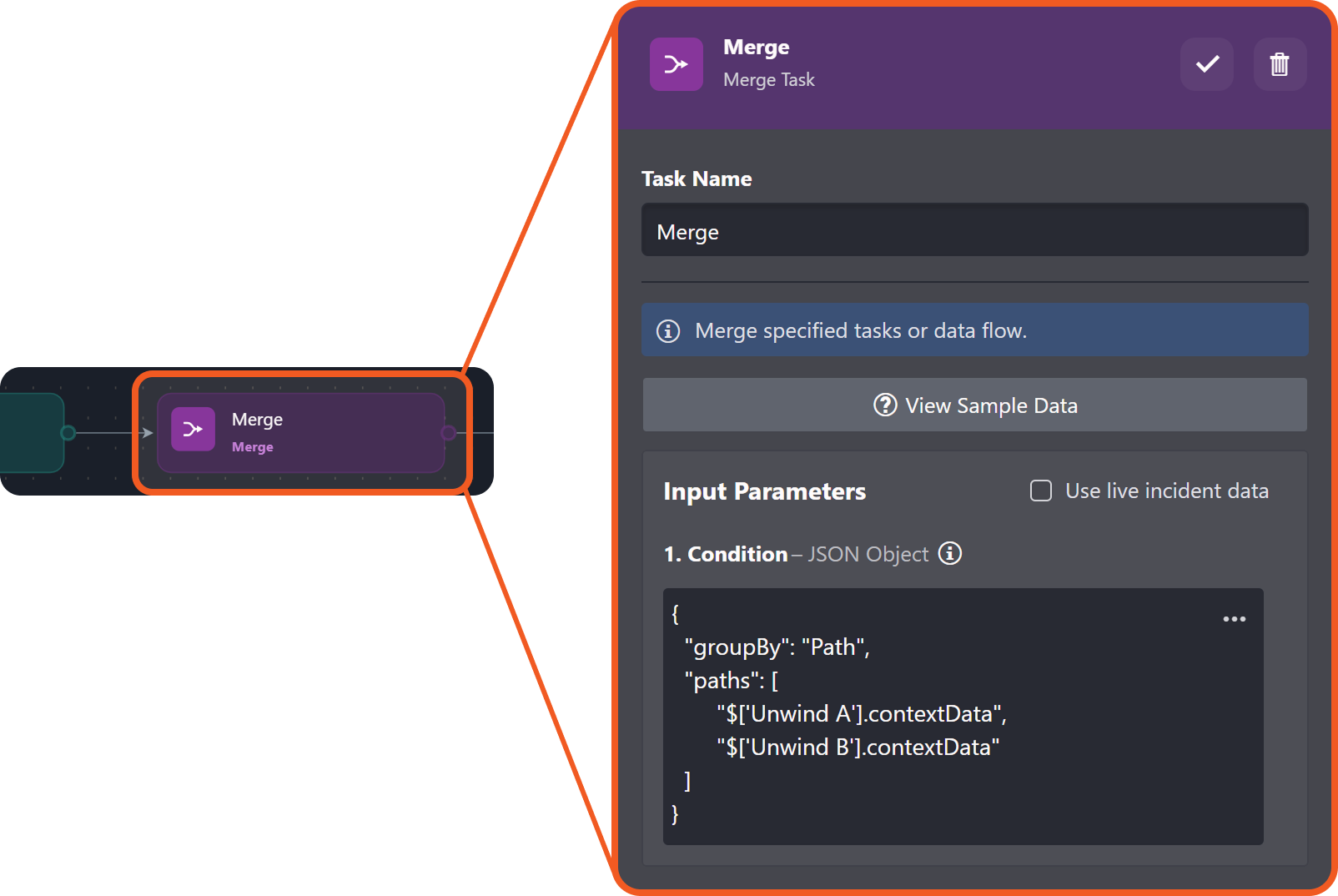Click the Merge specified tasks info banner
Image resolution: width=1338 pixels, height=896 pixels.
click(x=975, y=330)
